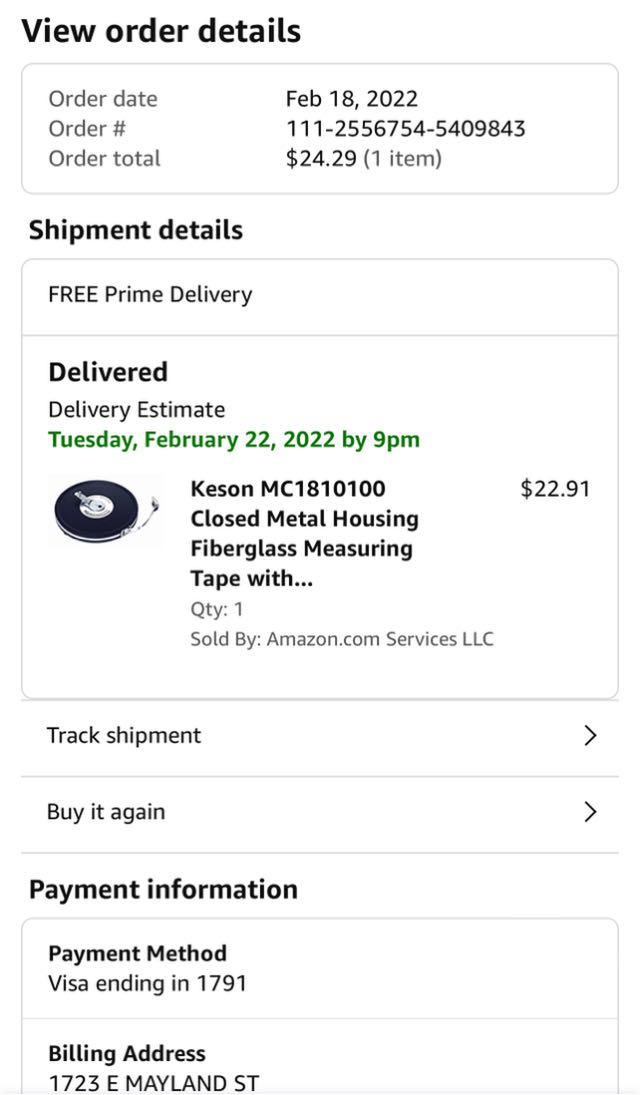Select the Buy it again label
The width and height of the screenshot is (640, 1095).
106,812
